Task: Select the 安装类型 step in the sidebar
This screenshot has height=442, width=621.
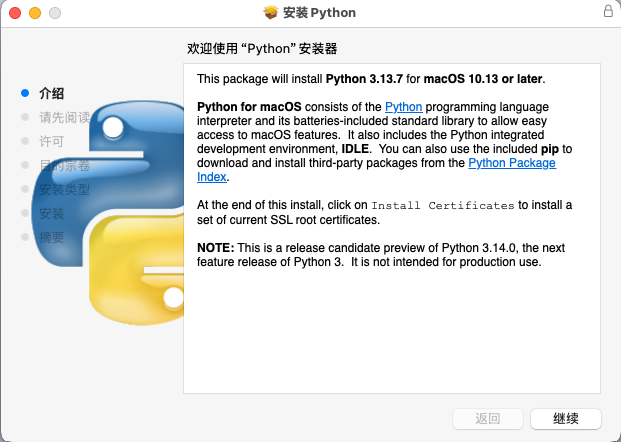Action: [x=64, y=189]
